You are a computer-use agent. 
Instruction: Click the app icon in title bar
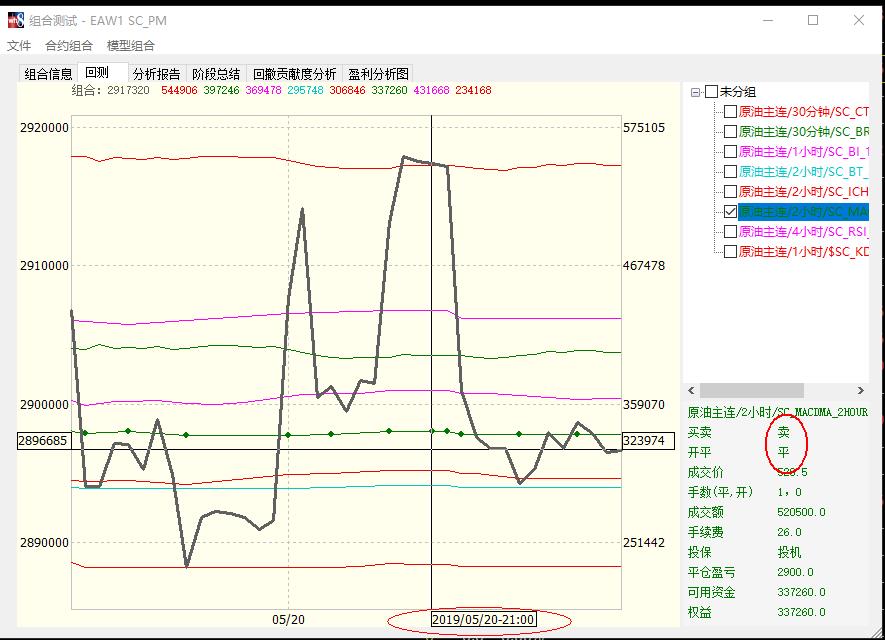16,20
